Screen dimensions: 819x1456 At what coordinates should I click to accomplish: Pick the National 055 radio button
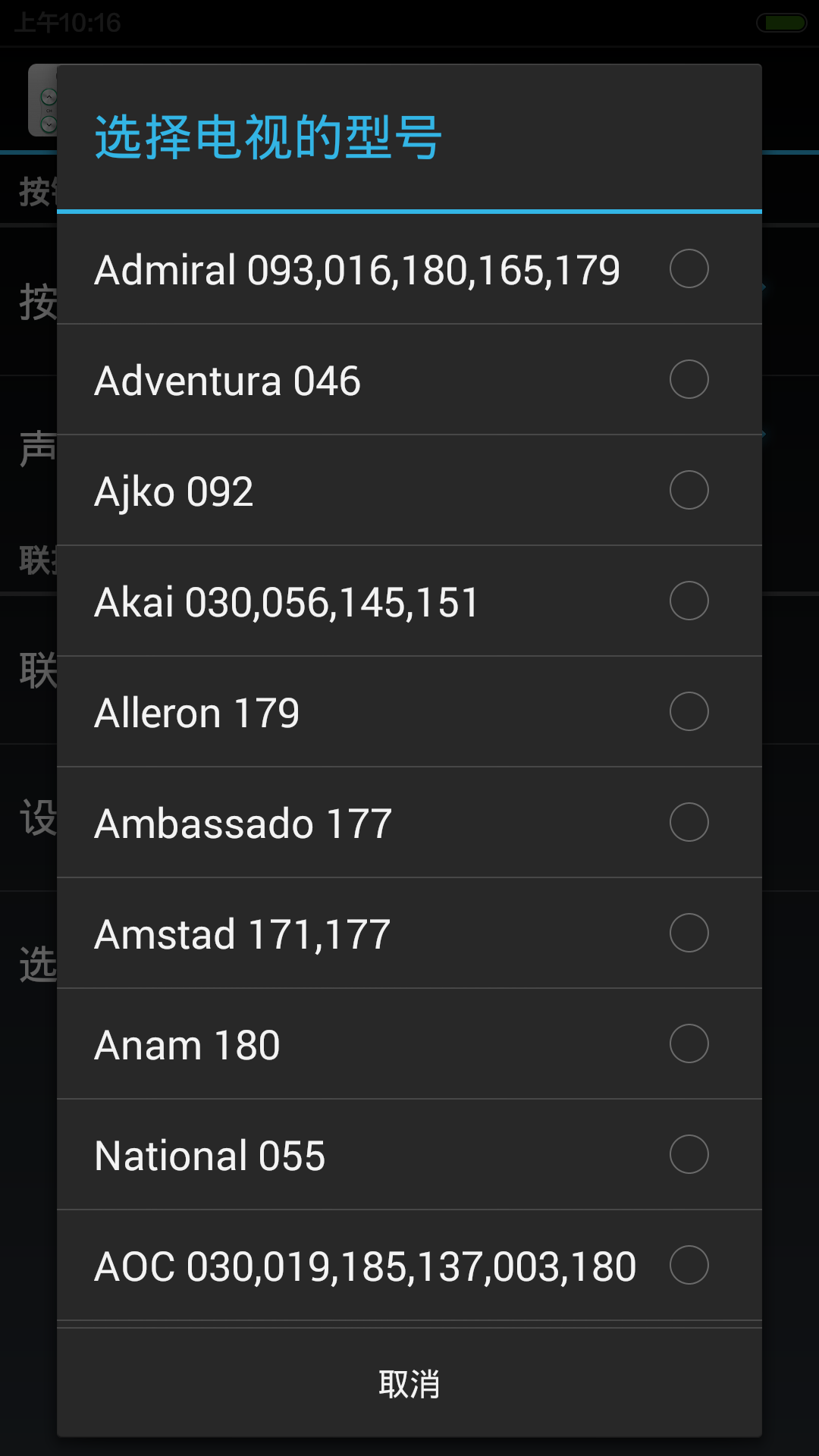[689, 1154]
